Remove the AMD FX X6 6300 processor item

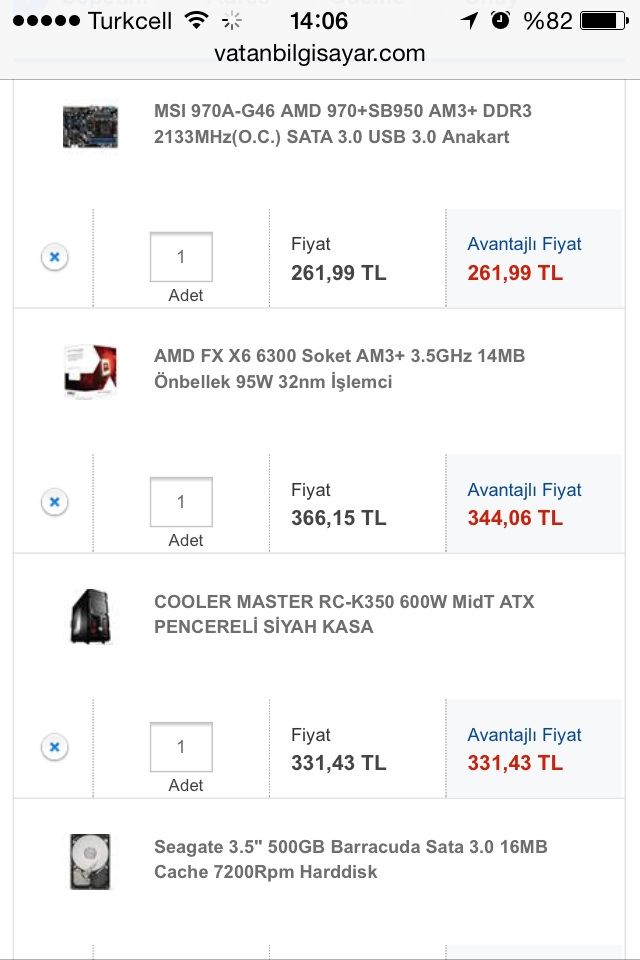click(54, 502)
